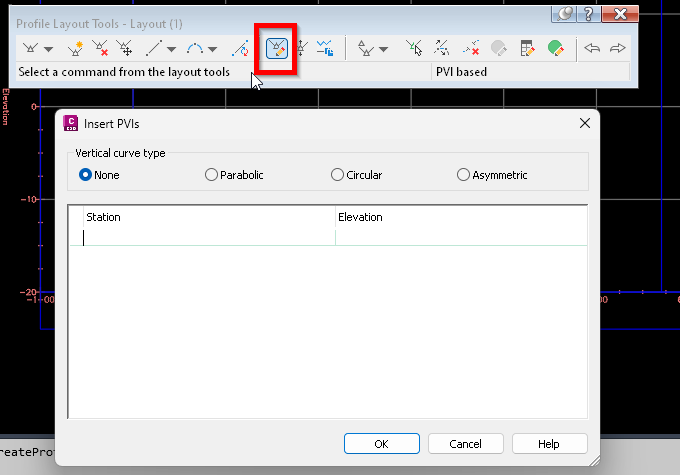The image size is (680, 475).
Task: Confirm with the OK button
Action: point(382,444)
